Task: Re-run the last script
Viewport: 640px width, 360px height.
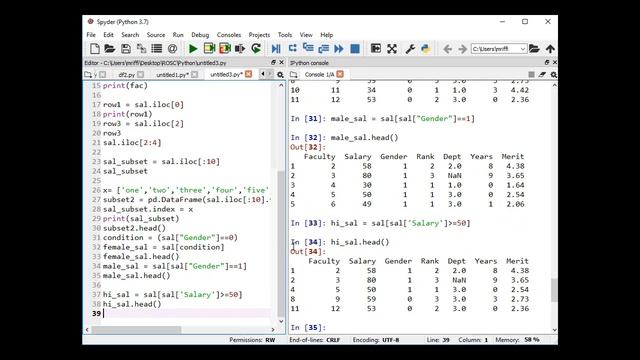Action: point(256,49)
